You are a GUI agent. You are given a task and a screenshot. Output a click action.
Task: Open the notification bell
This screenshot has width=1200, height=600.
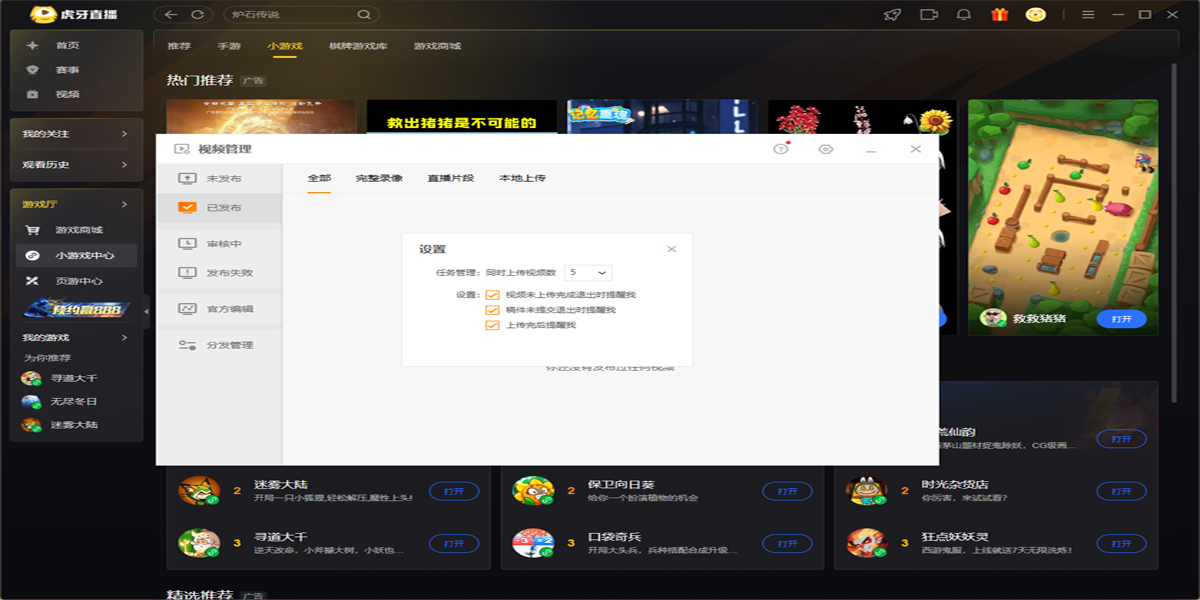pyautogui.click(x=964, y=15)
